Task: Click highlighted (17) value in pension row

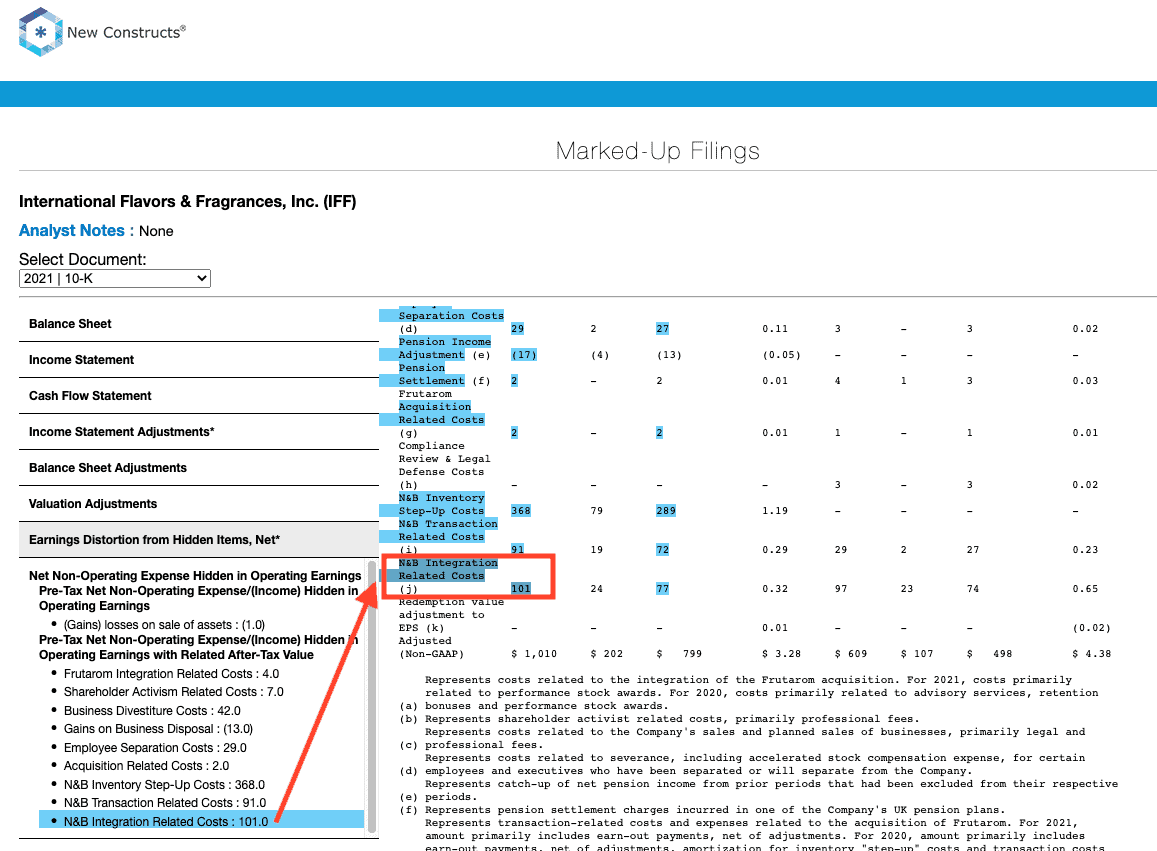Action: pos(524,354)
